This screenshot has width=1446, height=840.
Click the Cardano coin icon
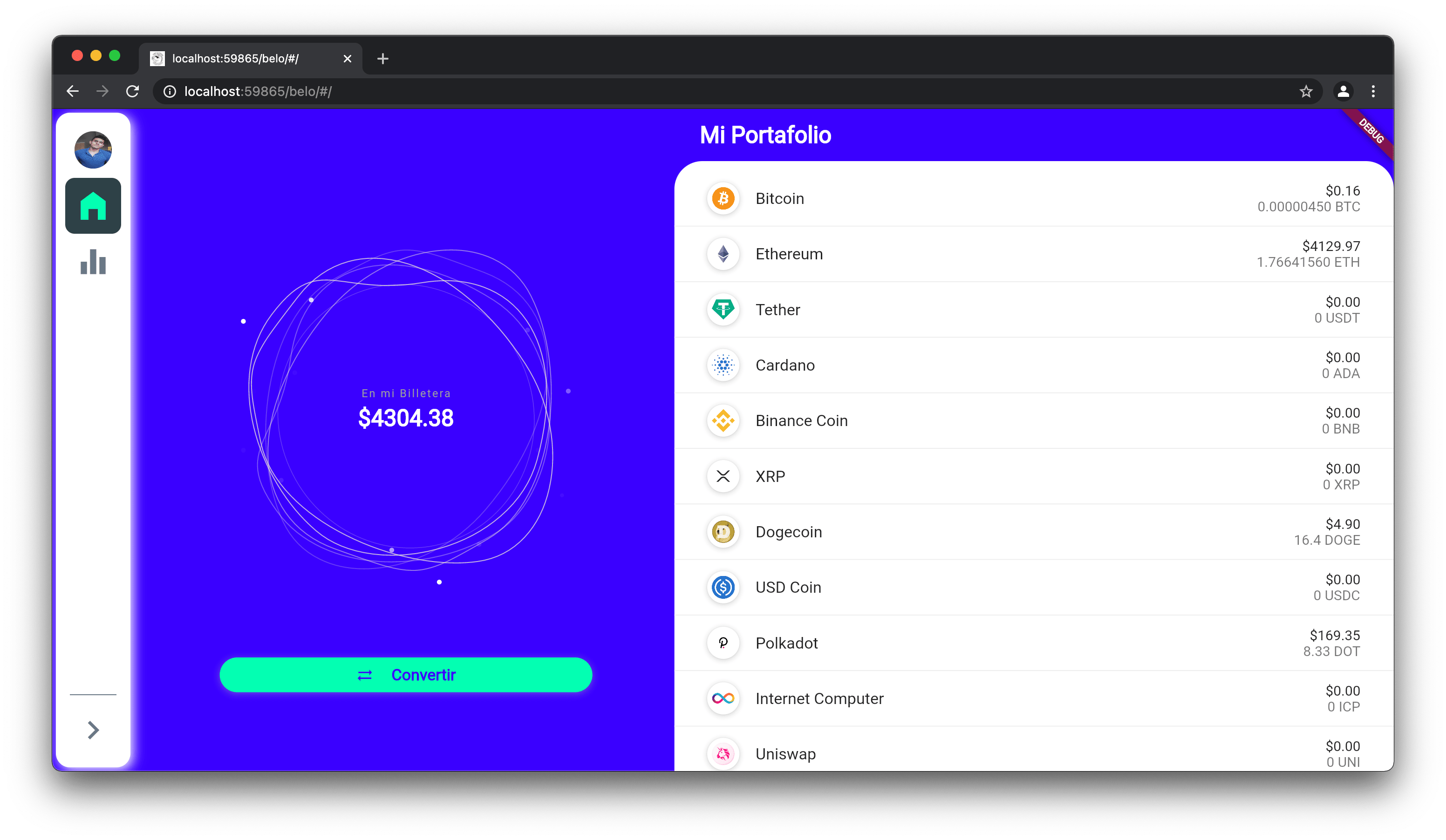[x=723, y=365]
